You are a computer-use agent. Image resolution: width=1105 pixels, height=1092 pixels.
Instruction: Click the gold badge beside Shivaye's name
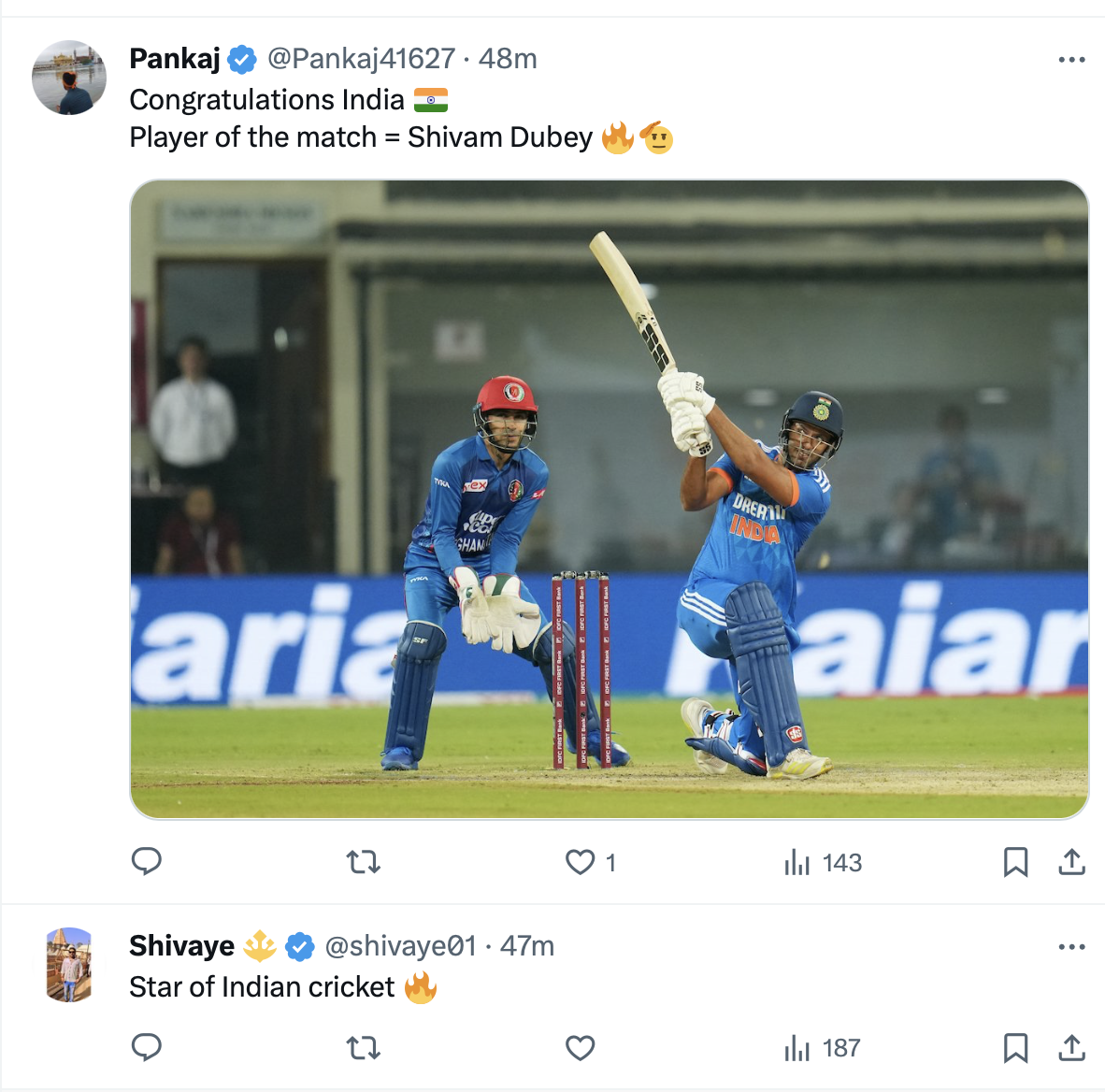coord(259,946)
